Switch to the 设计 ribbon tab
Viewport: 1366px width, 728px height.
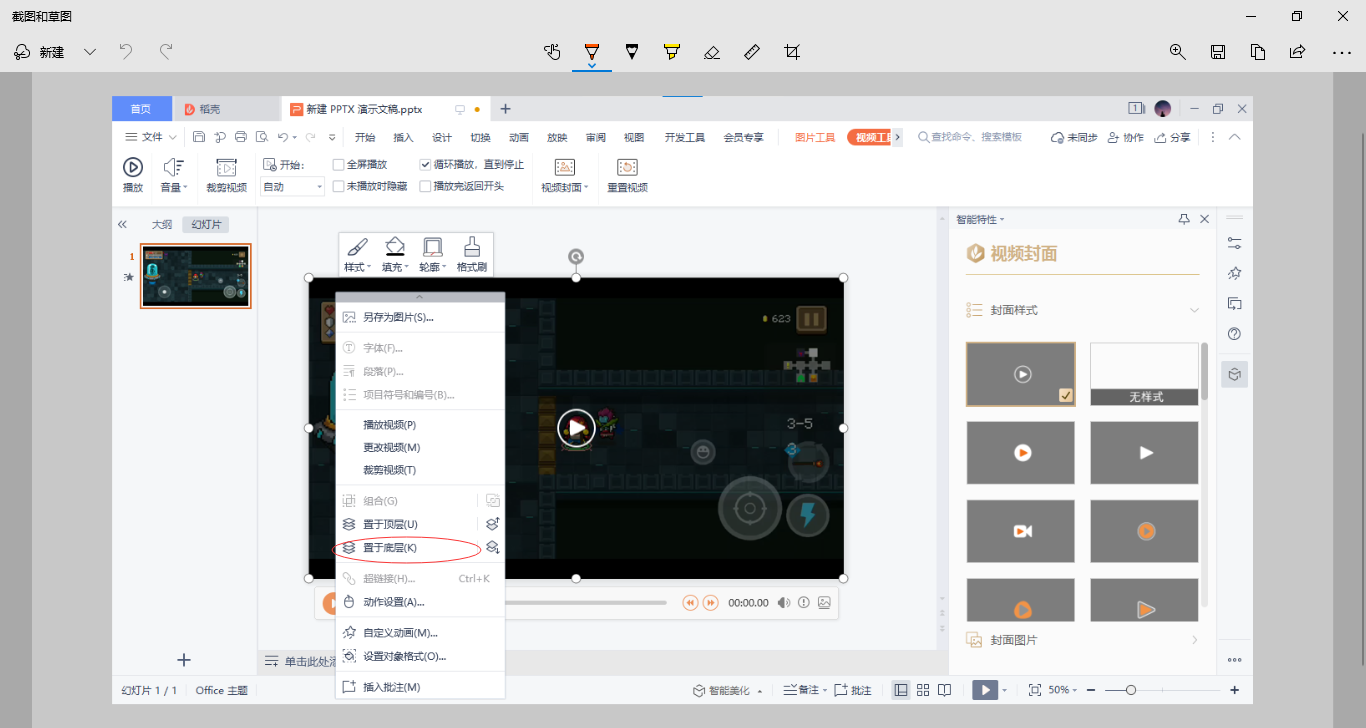click(x=442, y=138)
